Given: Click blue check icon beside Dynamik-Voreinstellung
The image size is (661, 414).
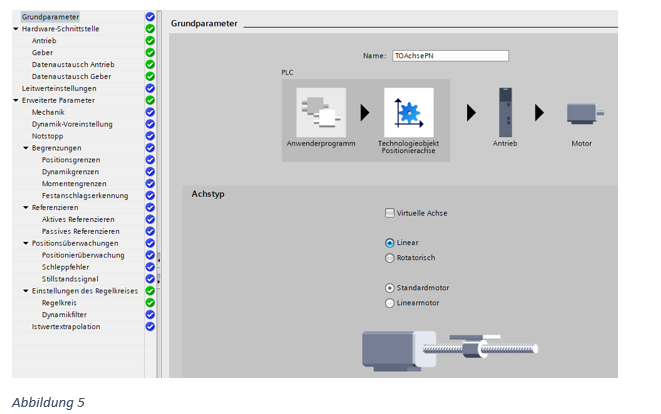Looking at the screenshot, I should (x=150, y=124).
